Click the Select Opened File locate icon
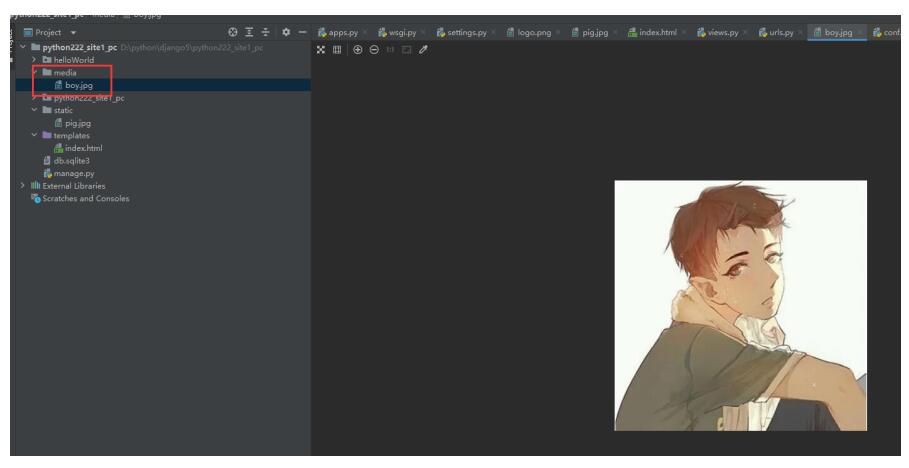Viewport: 909px width, 468px height. tap(233, 33)
